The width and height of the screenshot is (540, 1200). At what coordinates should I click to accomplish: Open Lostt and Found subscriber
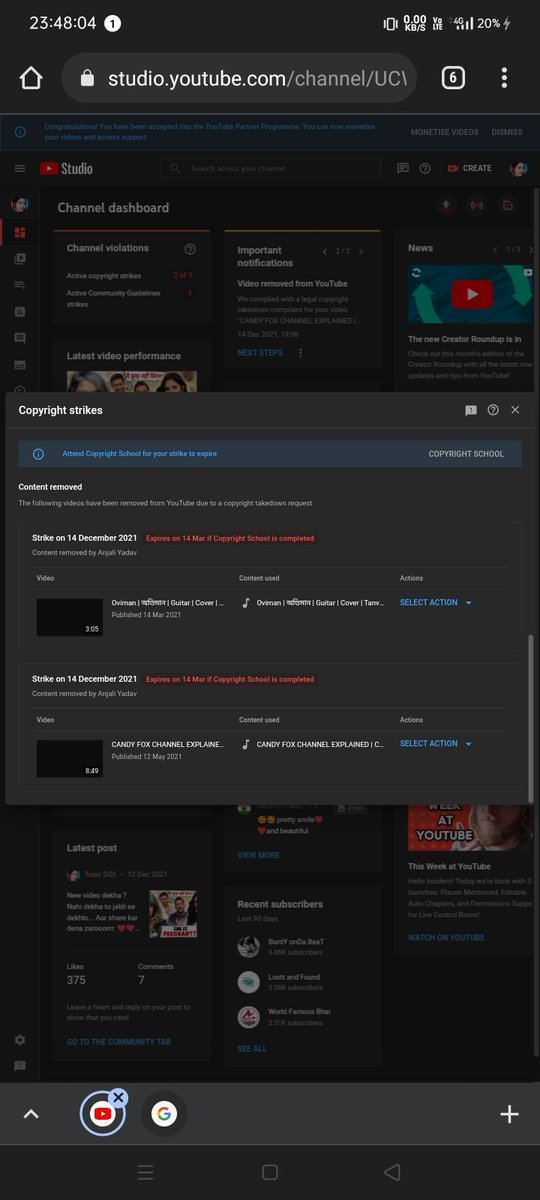coord(278,982)
